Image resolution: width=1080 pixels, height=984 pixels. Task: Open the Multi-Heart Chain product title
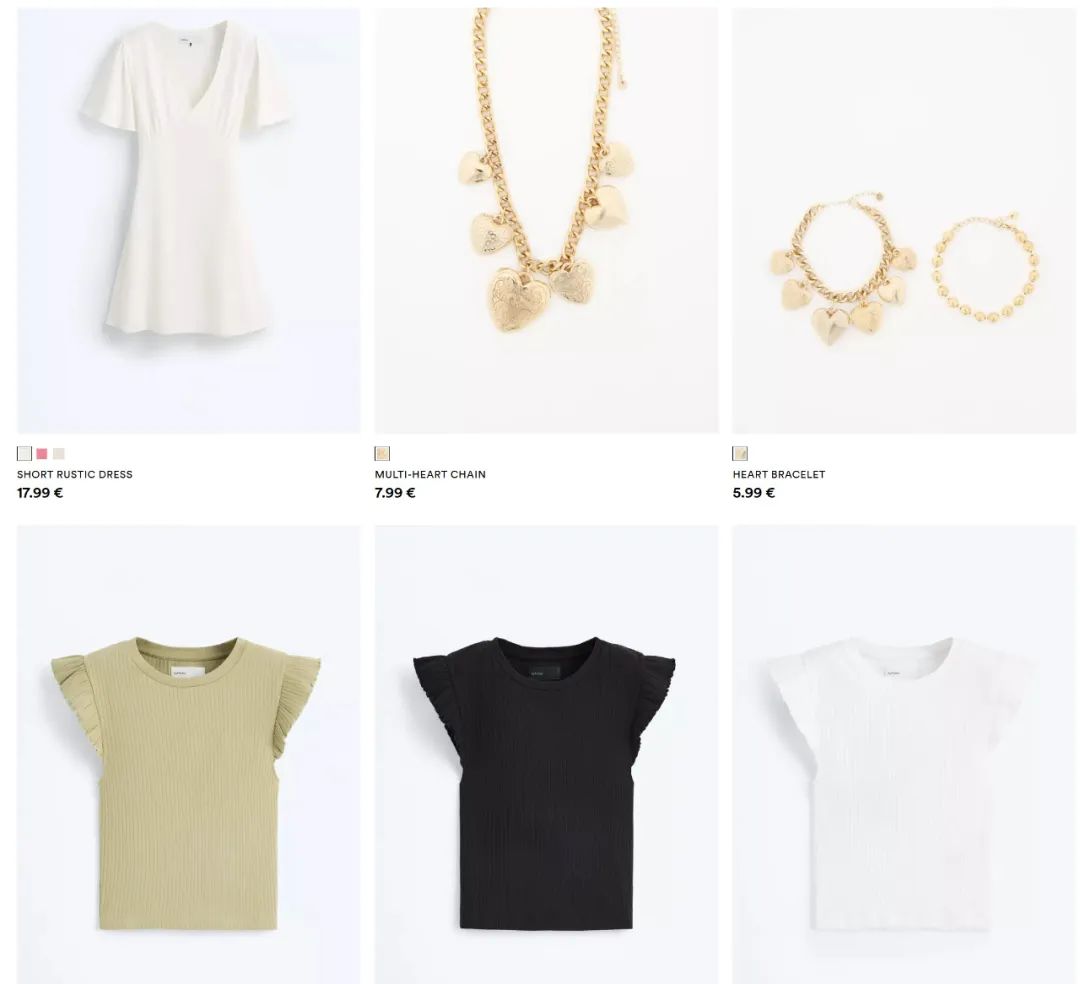tap(430, 474)
